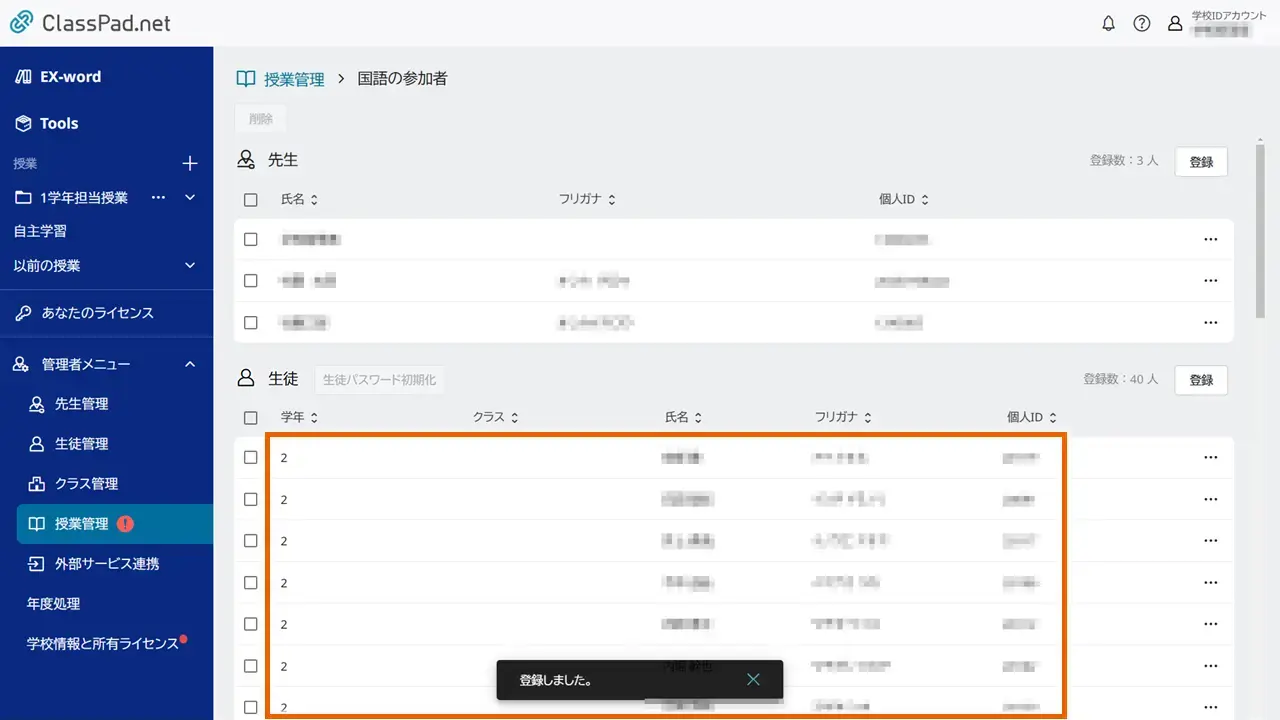This screenshot has width=1280, height=720.
Task: Collapse the 管理者メニュー section
Action: 190,364
